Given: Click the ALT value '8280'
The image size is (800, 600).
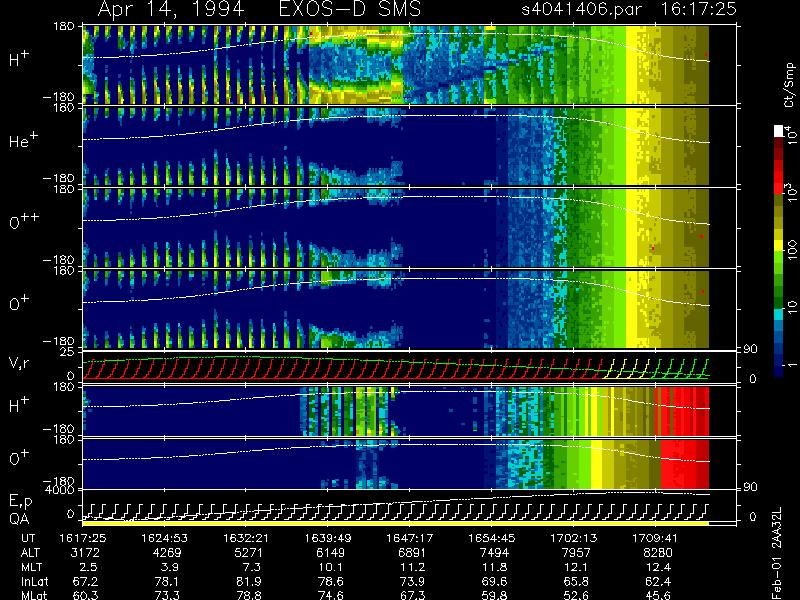Looking at the screenshot, I should (658, 553).
